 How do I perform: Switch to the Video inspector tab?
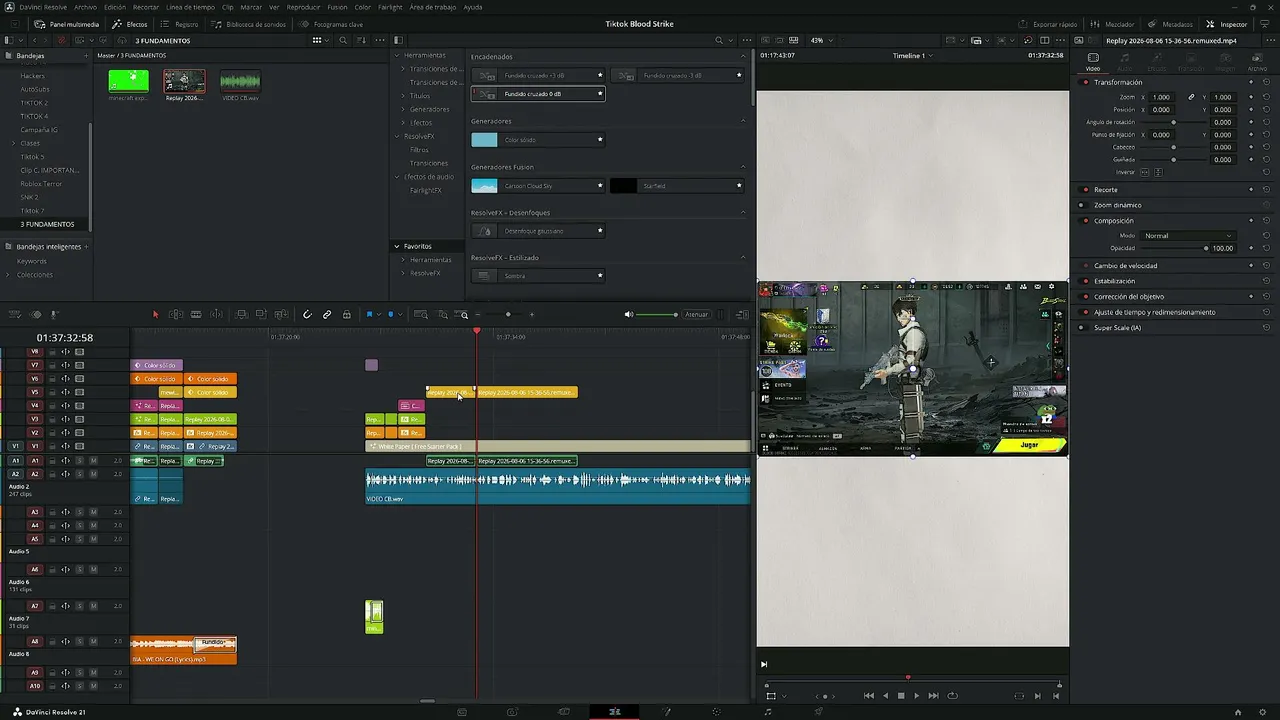pos(1093,64)
